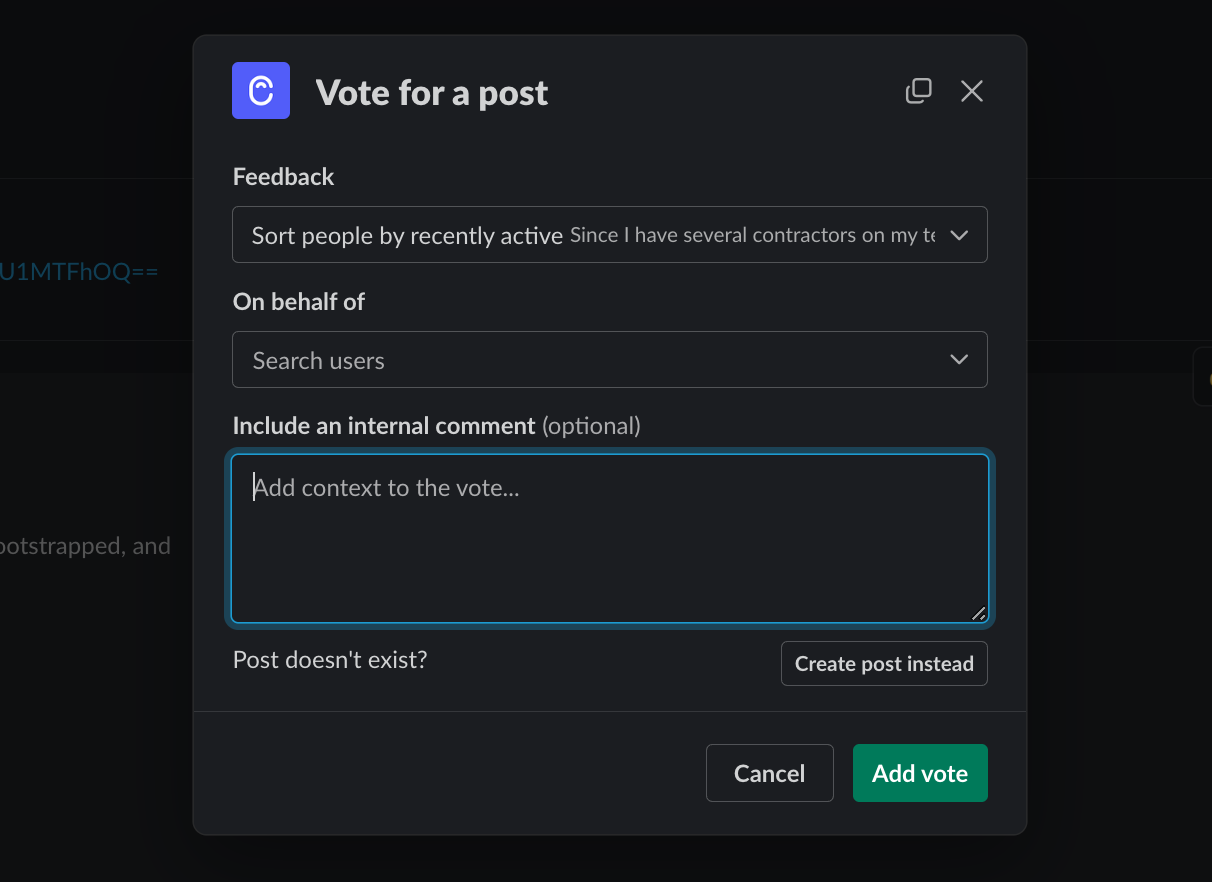Open the background link ending U1MTFhOQ==
1212x882 pixels.
pyautogui.click(x=79, y=271)
